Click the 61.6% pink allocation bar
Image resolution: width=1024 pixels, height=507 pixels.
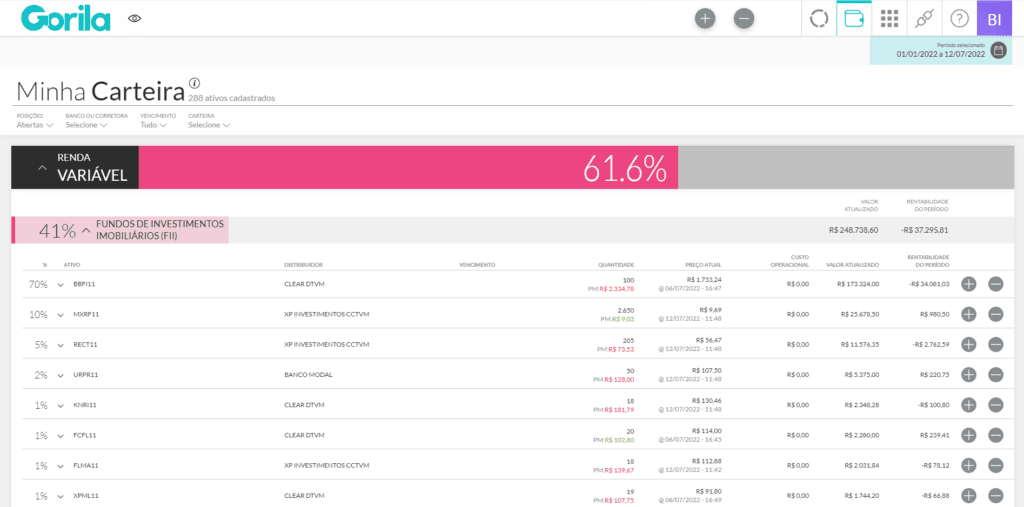(408, 167)
